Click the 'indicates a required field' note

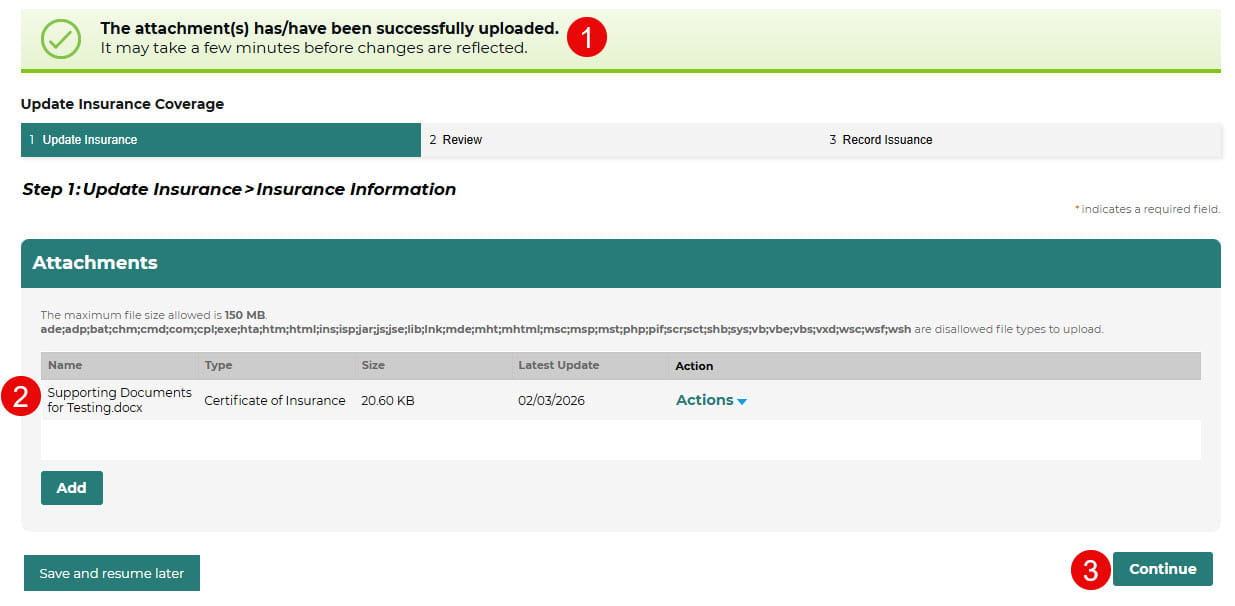pos(1148,209)
